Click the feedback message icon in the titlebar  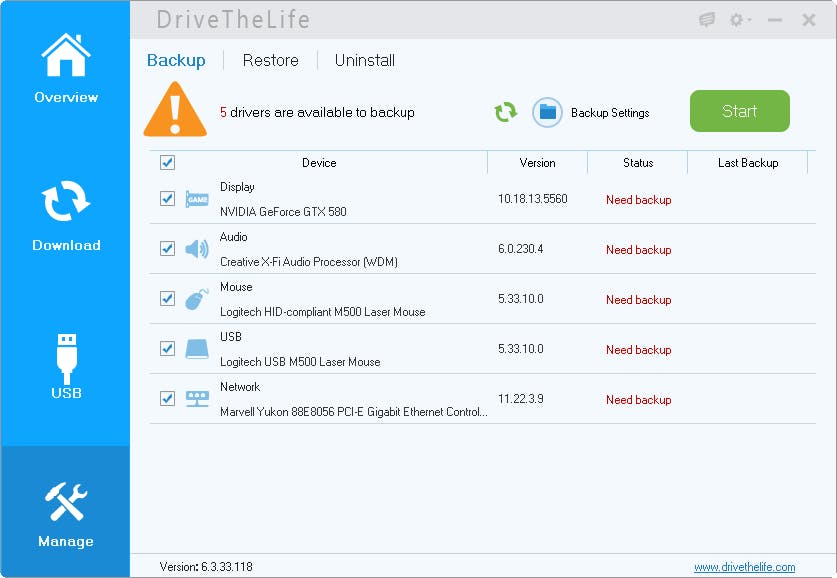tap(707, 19)
